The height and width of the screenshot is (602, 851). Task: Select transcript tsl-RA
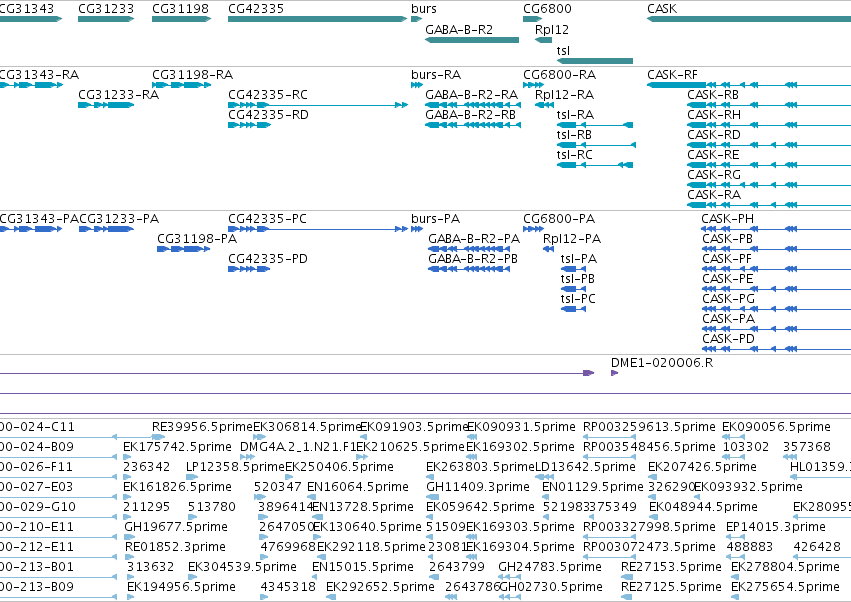[x=595, y=125]
